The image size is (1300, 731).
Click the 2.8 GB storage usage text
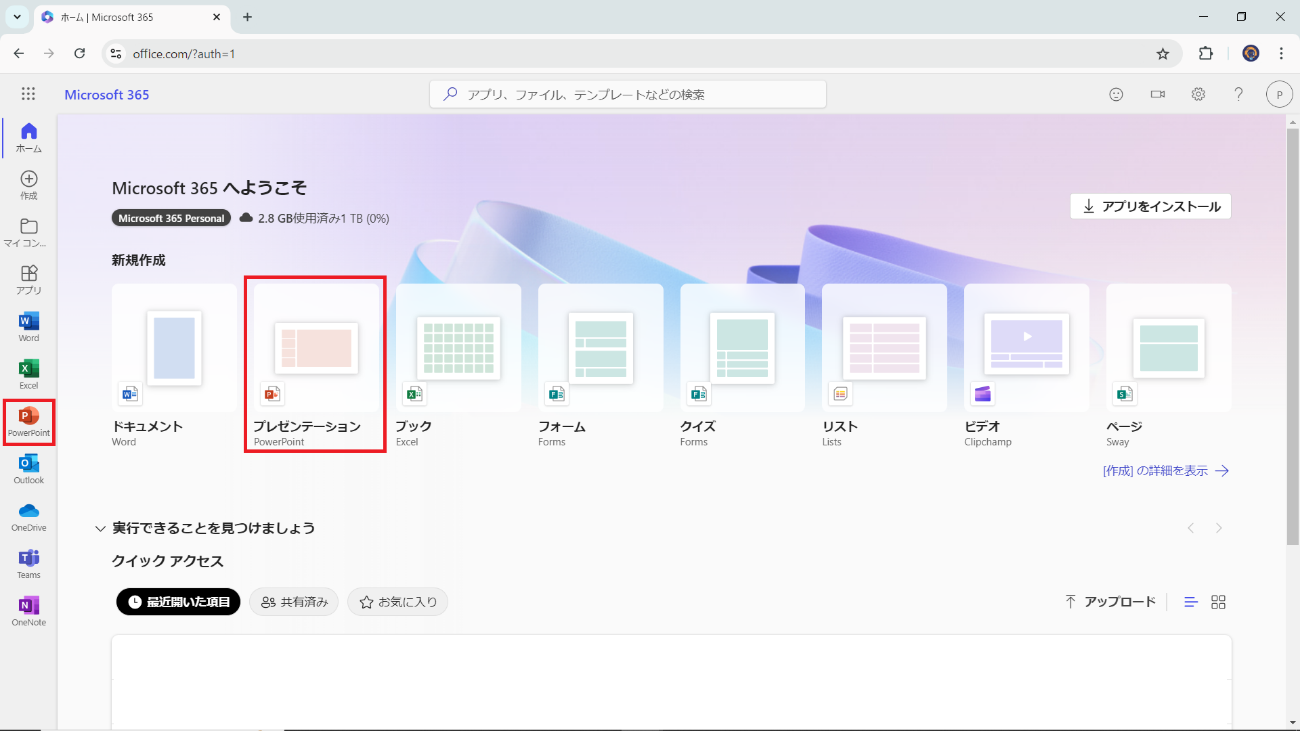click(x=323, y=218)
